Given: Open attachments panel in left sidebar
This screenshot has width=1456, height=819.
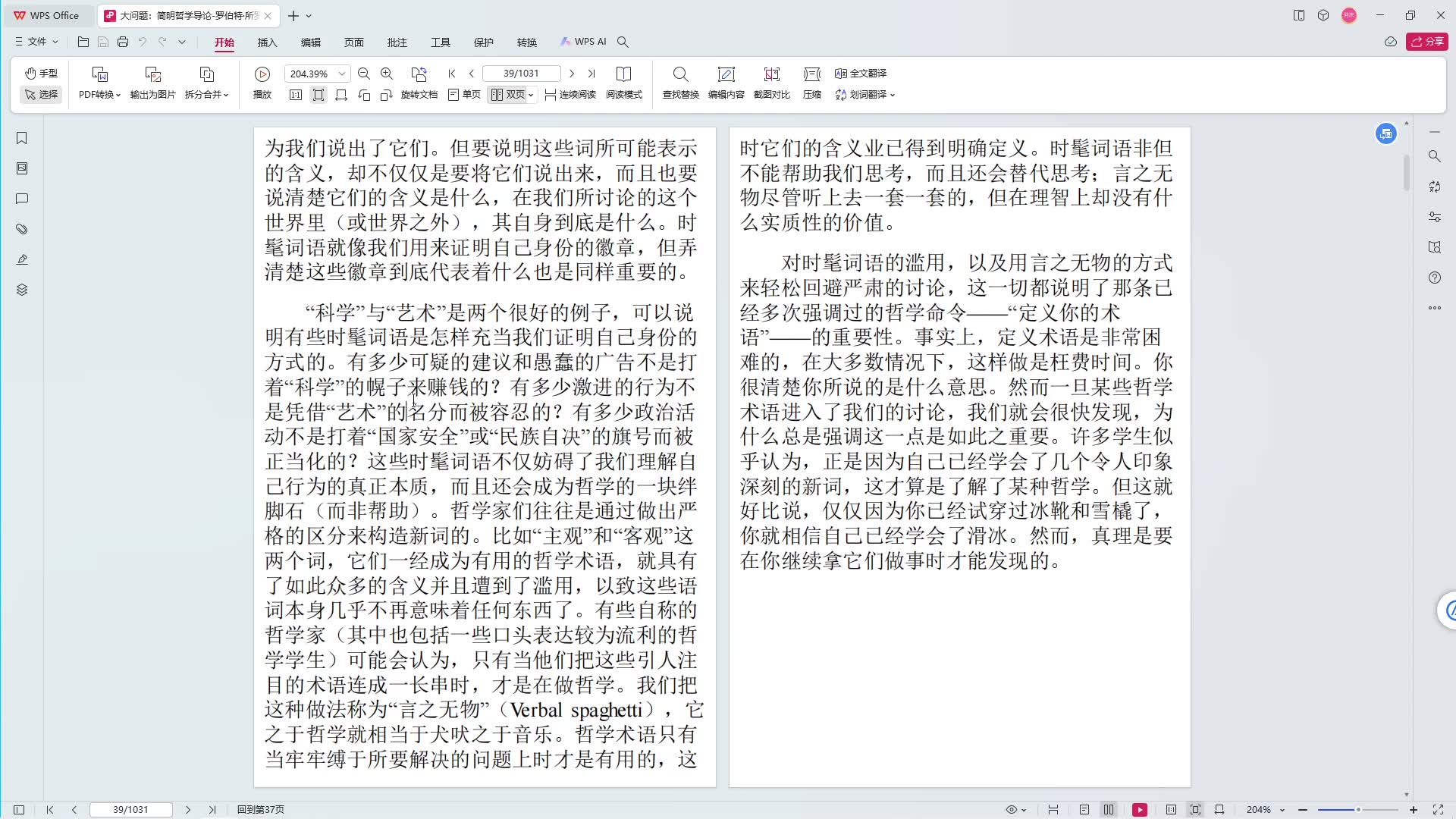Looking at the screenshot, I should tap(22, 229).
